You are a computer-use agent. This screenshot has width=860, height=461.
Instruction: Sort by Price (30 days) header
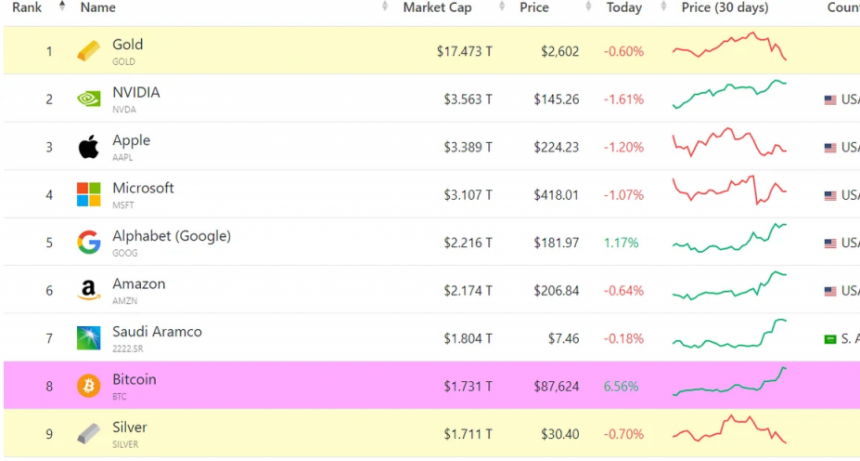[x=725, y=8]
